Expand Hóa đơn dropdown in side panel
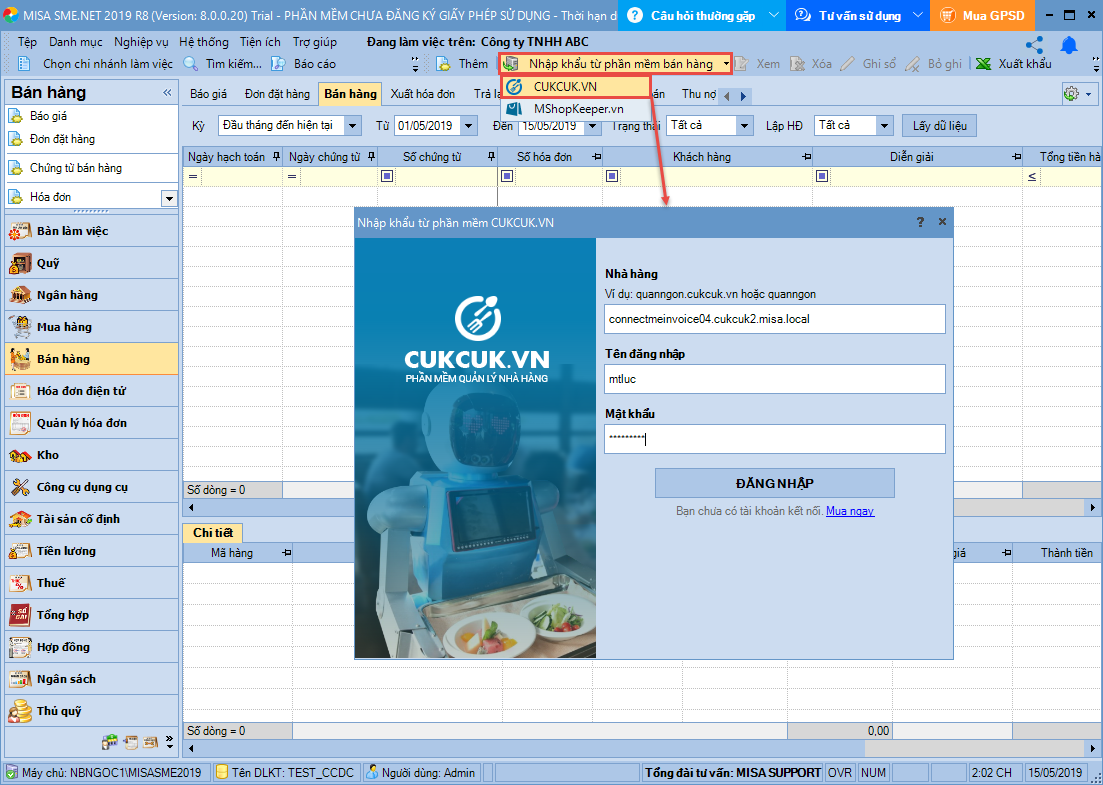 [169, 199]
